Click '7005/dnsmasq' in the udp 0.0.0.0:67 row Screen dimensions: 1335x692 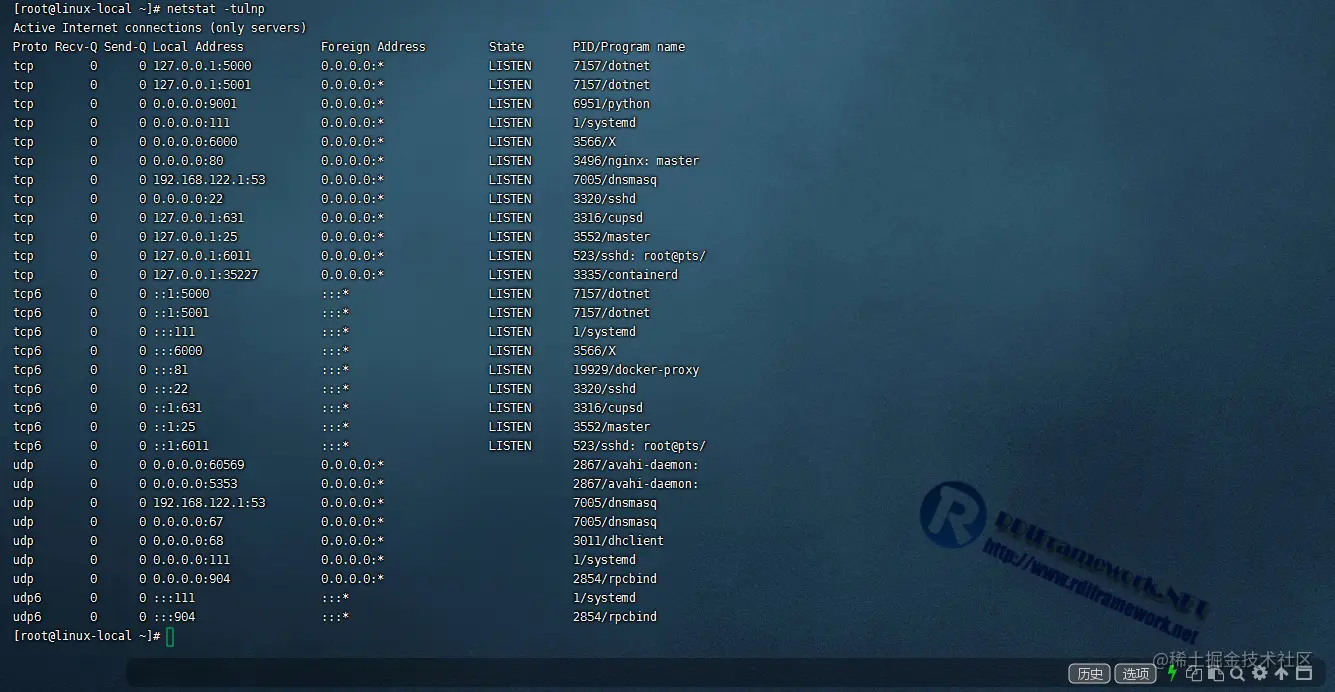[x=615, y=522]
